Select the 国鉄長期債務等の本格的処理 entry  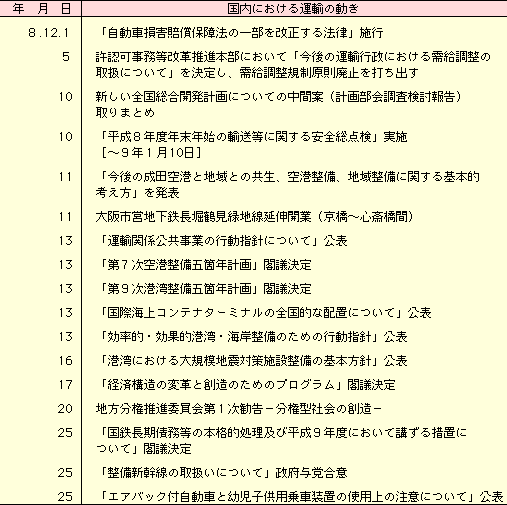tap(281, 441)
